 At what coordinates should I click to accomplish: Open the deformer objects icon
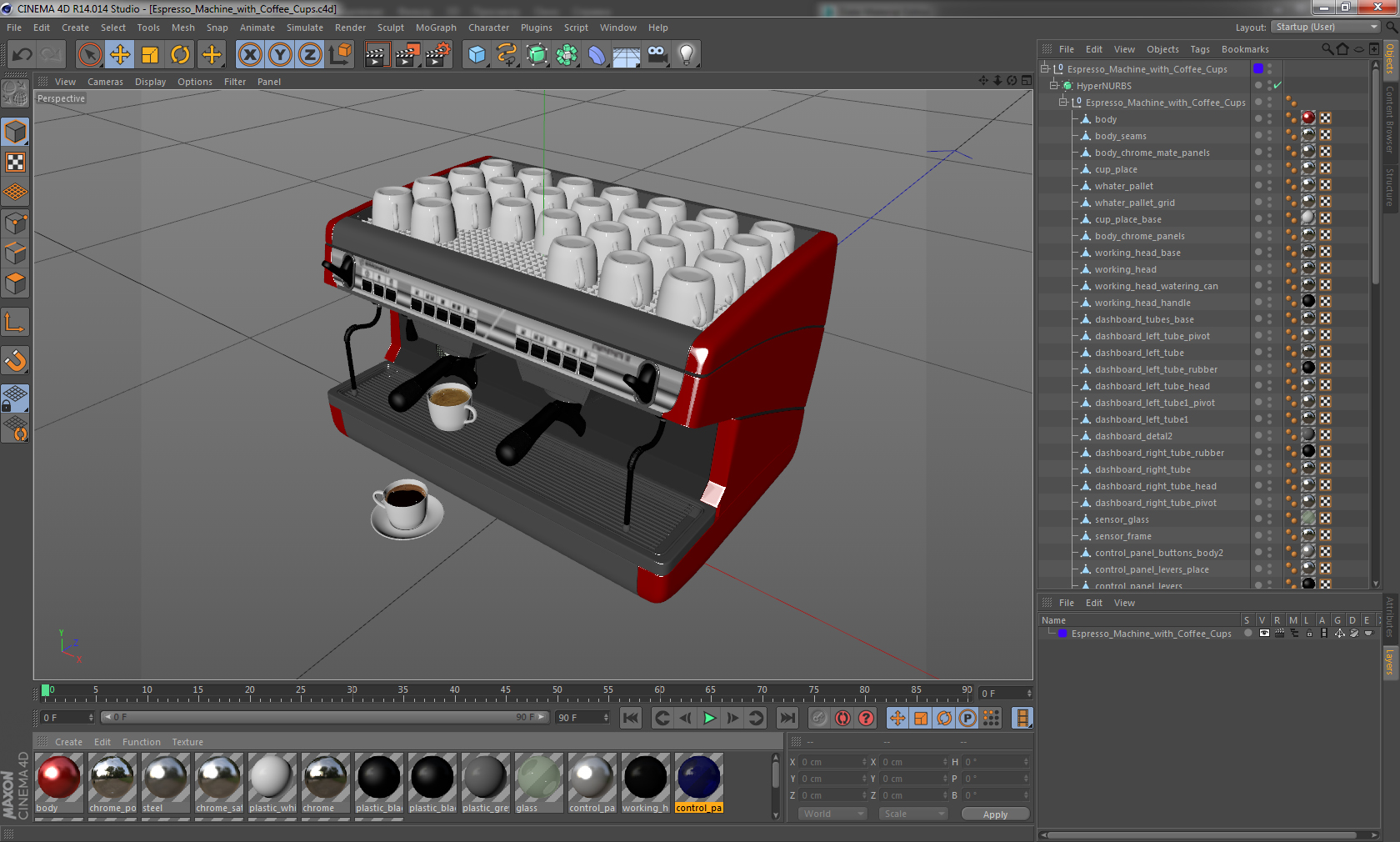pos(597,55)
